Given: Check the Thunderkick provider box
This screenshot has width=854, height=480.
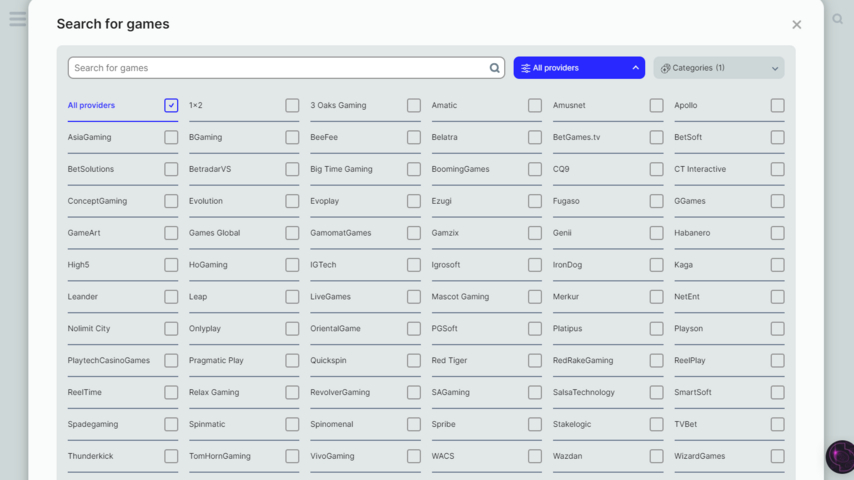Looking at the screenshot, I should coord(171,456).
